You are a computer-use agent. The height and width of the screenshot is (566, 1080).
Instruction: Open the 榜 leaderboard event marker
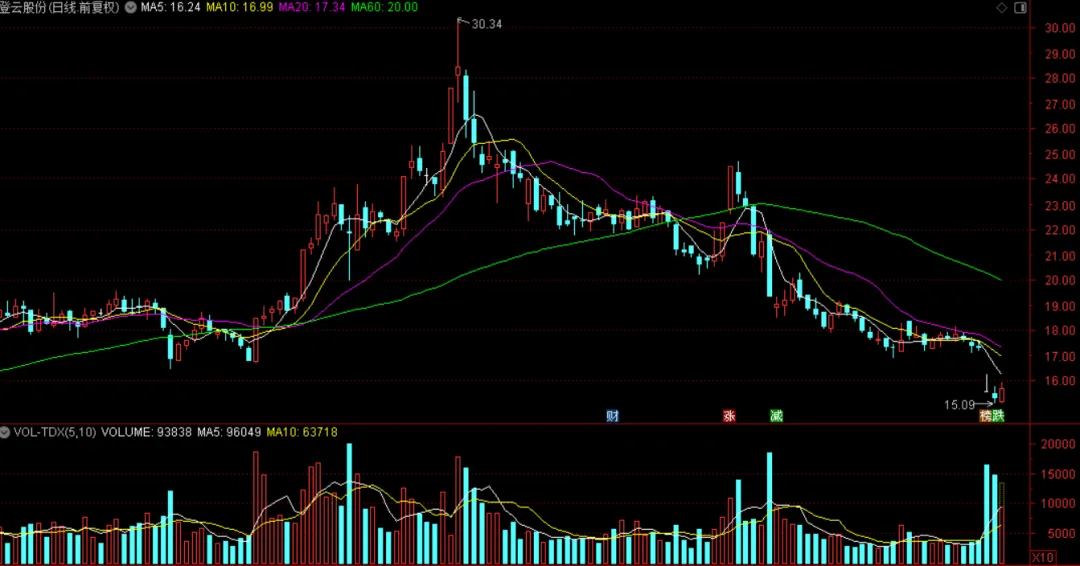[986, 416]
